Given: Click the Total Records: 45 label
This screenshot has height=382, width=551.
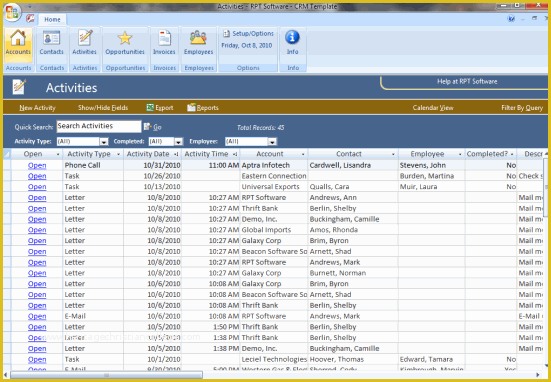Looking at the screenshot, I should pos(260,128).
